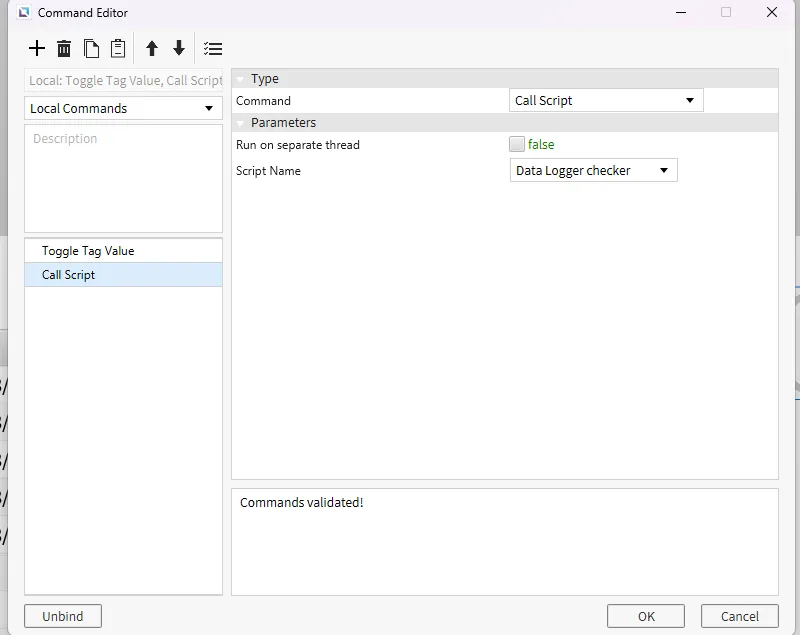
Task: Enable Run on separate thread checkbox
Action: [517, 144]
